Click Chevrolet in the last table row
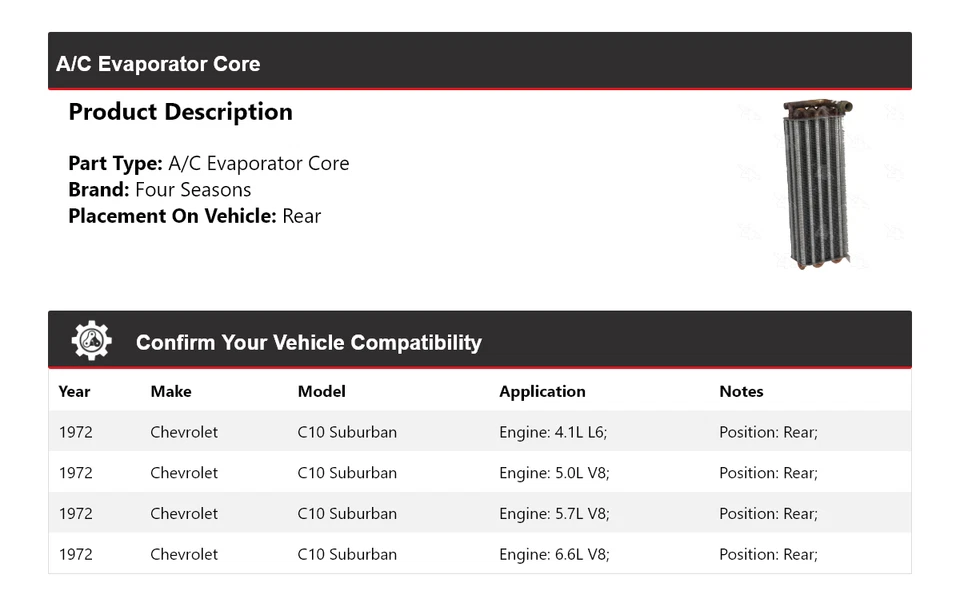The width and height of the screenshot is (960, 606). (184, 554)
